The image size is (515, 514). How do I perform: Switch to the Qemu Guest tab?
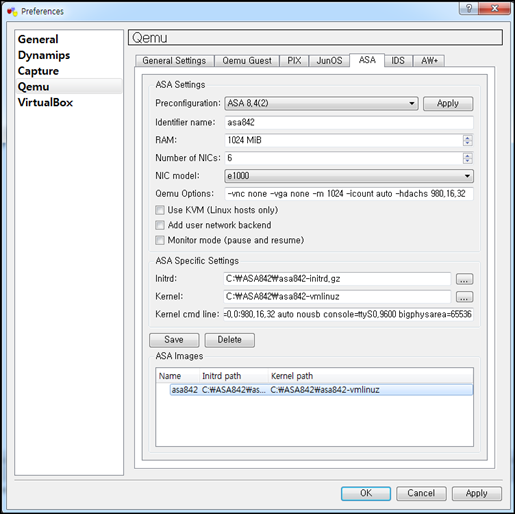tap(247, 61)
